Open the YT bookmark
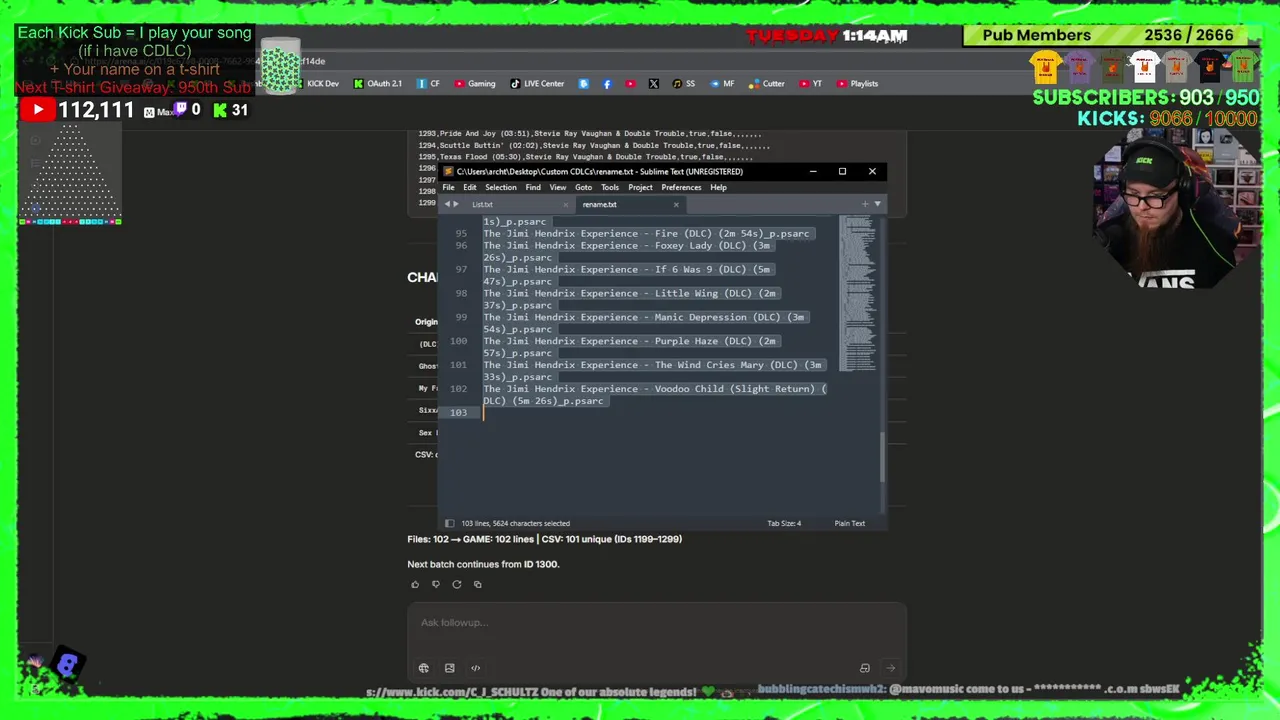 click(x=810, y=84)
